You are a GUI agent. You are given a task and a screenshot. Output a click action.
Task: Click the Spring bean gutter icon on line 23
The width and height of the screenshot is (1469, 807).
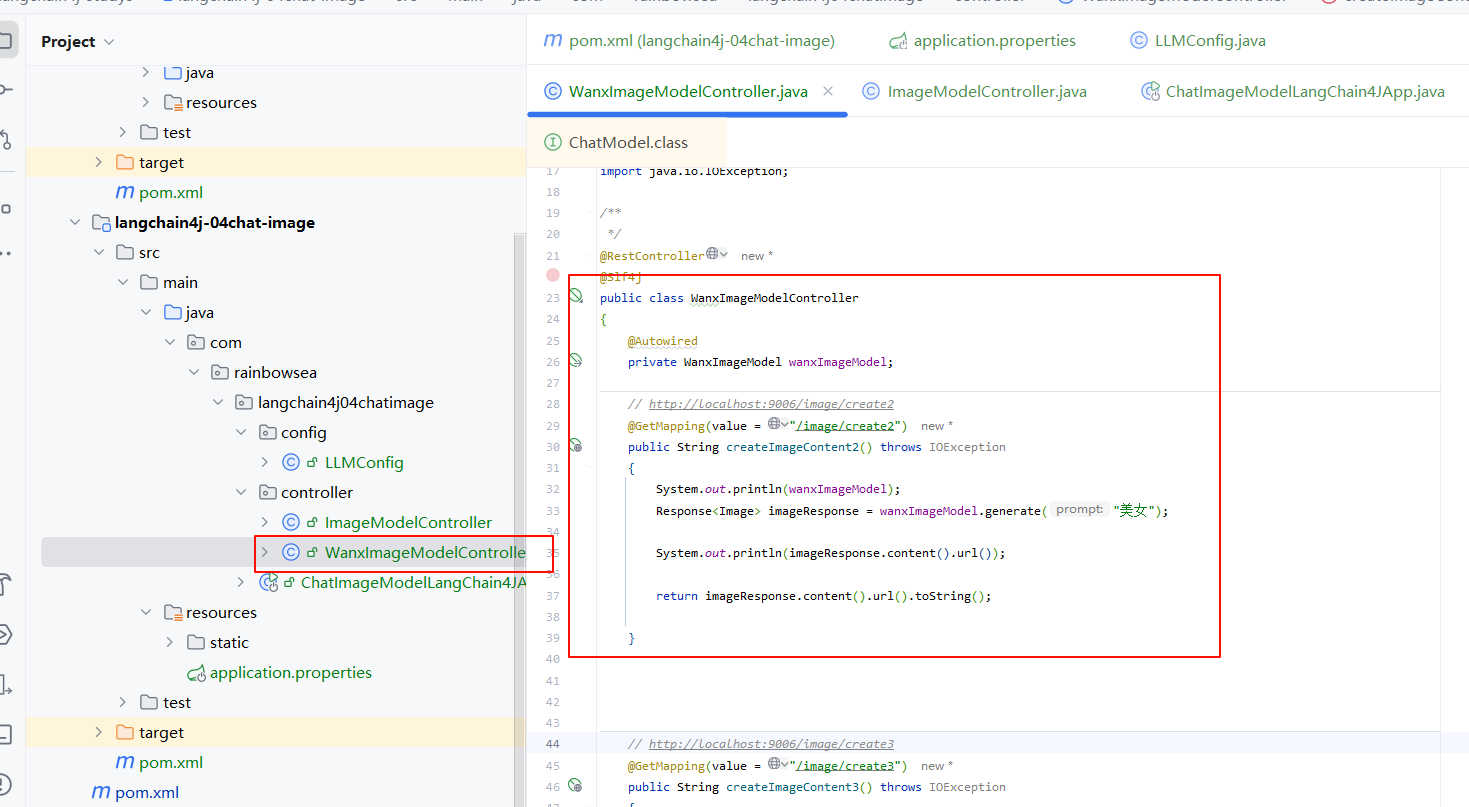576,296
